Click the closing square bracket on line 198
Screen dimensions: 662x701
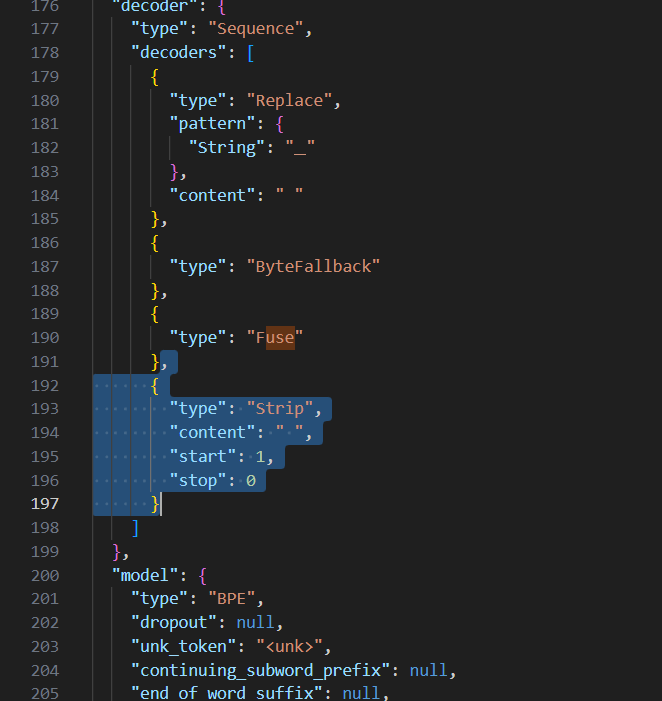coord(135,527)
